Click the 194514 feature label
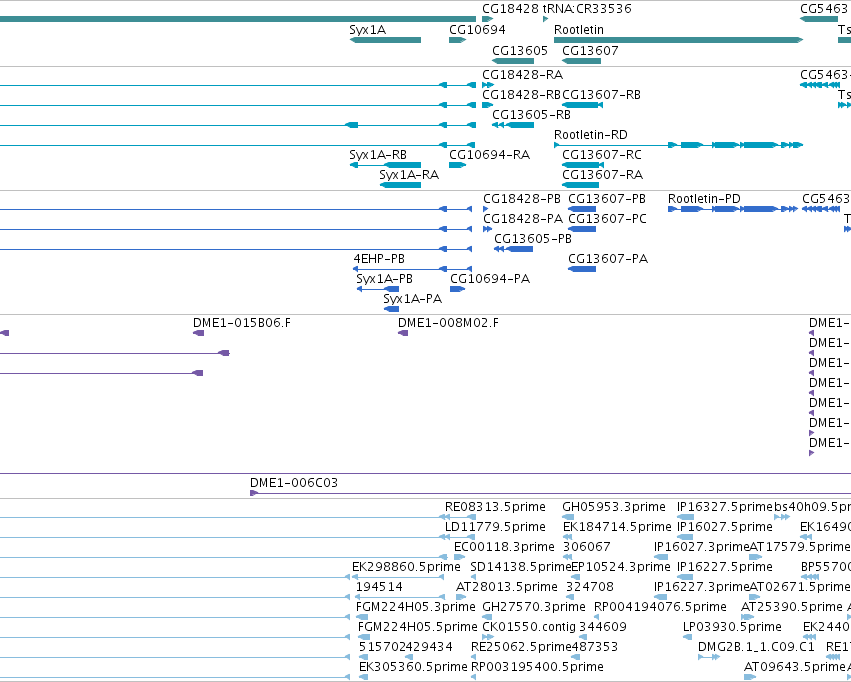Image resolution: width=851 pixels, height=682 pixels. [379, 587]
